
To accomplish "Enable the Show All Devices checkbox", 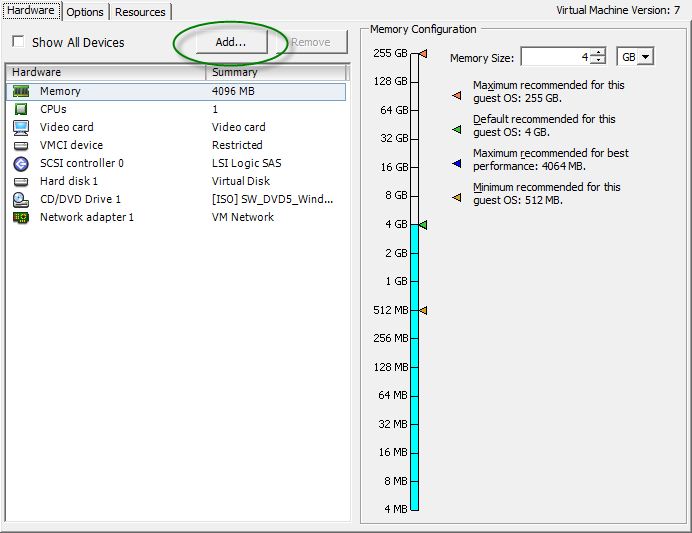I will 18,42.
